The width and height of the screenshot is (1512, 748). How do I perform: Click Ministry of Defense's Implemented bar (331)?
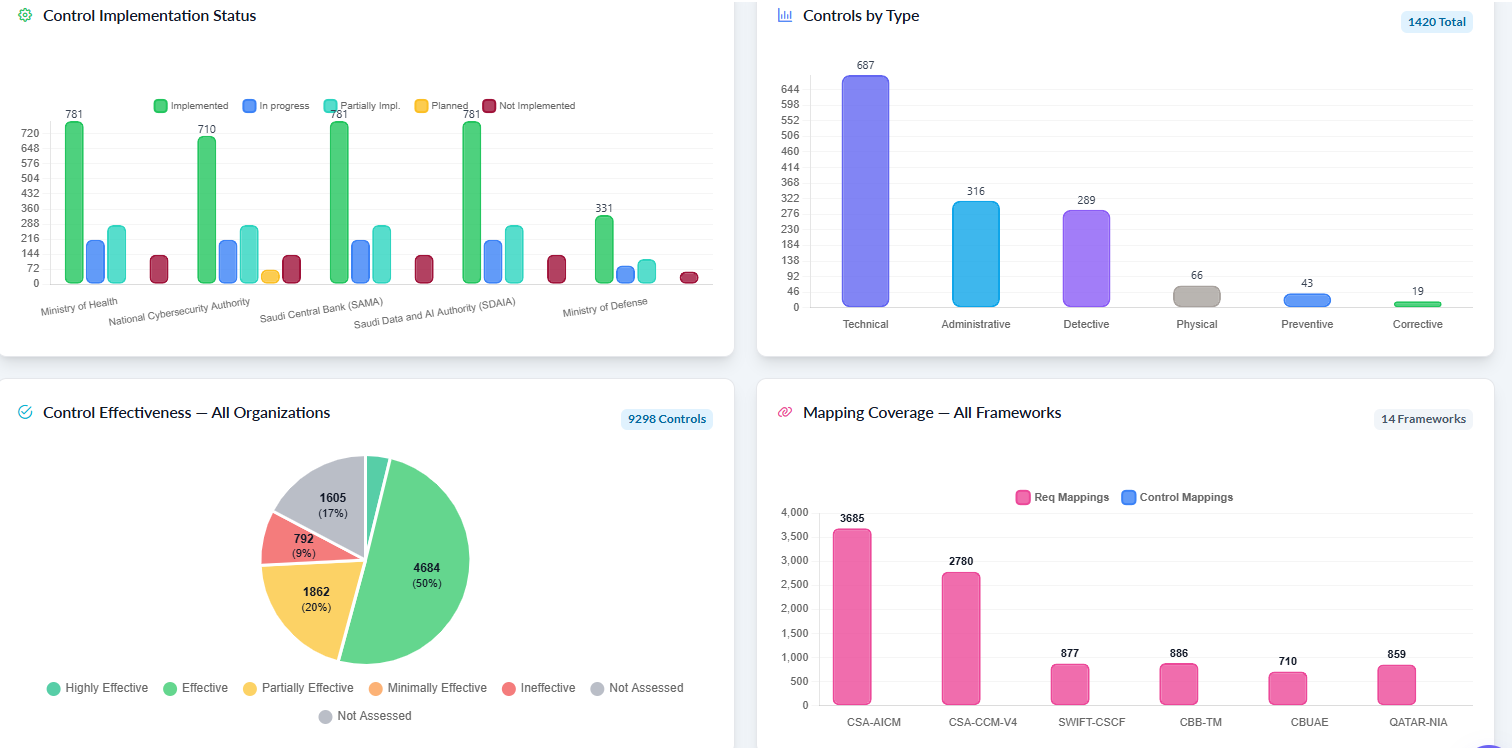pyautogui.click(x=604, y=250)
